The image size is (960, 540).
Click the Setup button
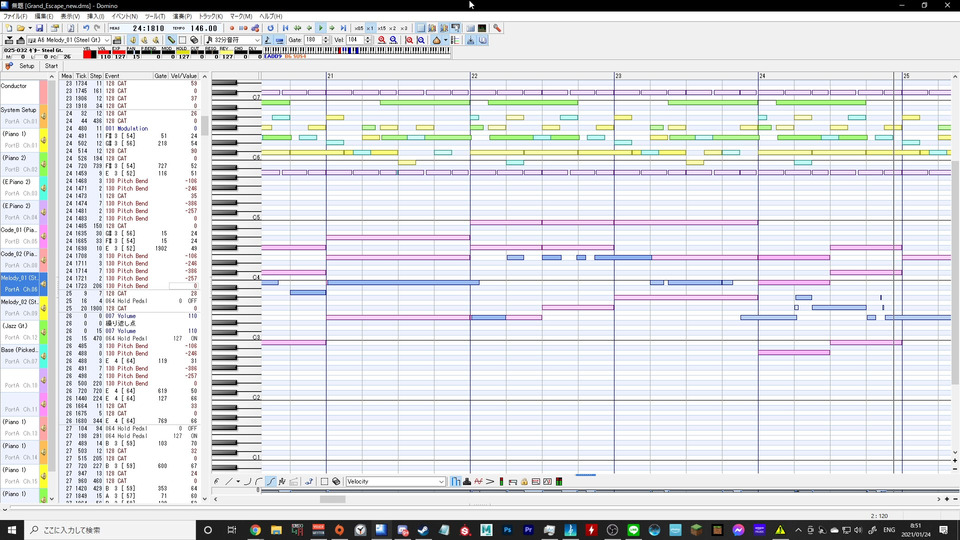pos(26,66)
